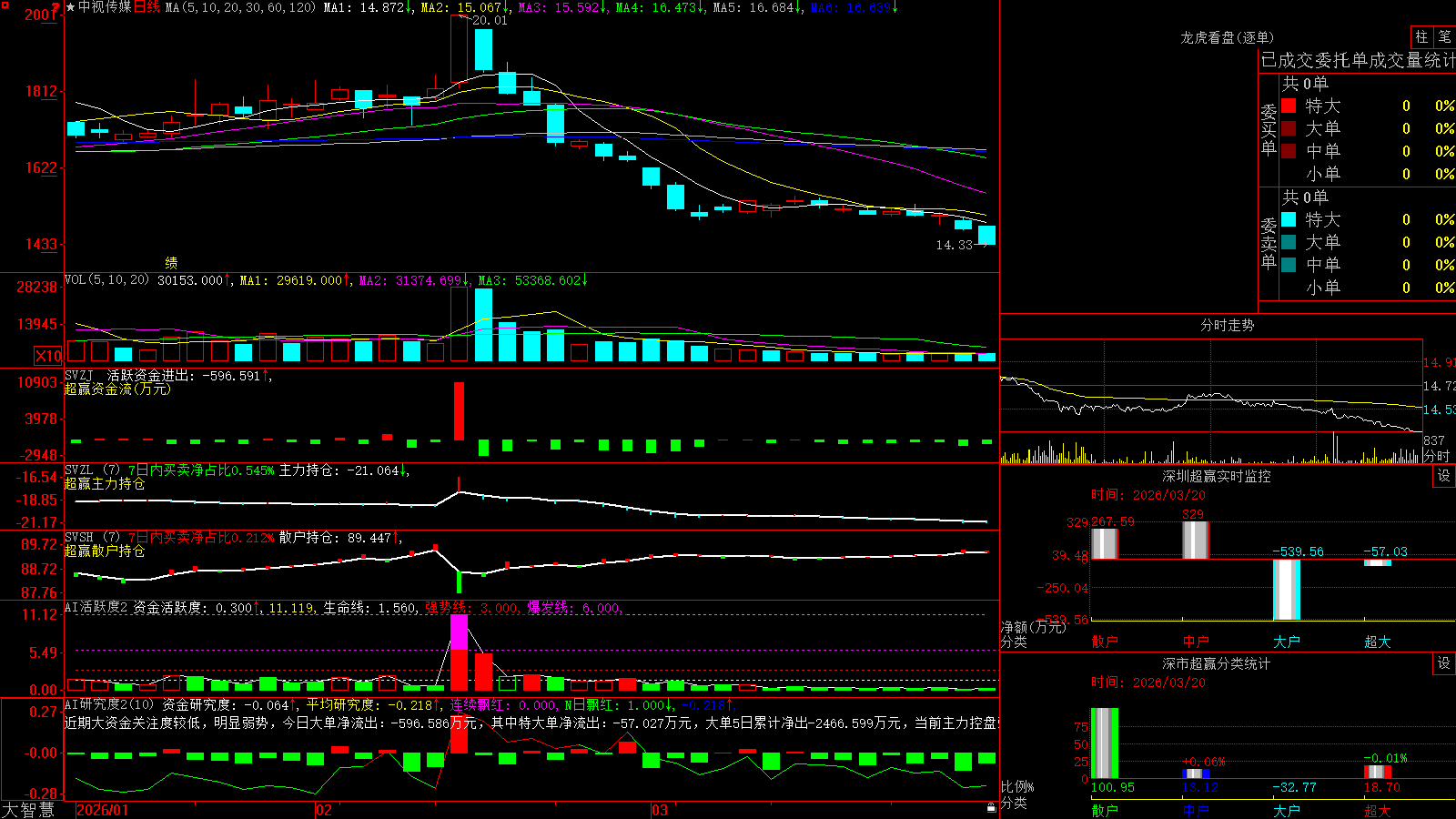The width and height of the screenshot is (1456, 819).
Task: Select the SVSH (7) indicator name
Action: 93,537
